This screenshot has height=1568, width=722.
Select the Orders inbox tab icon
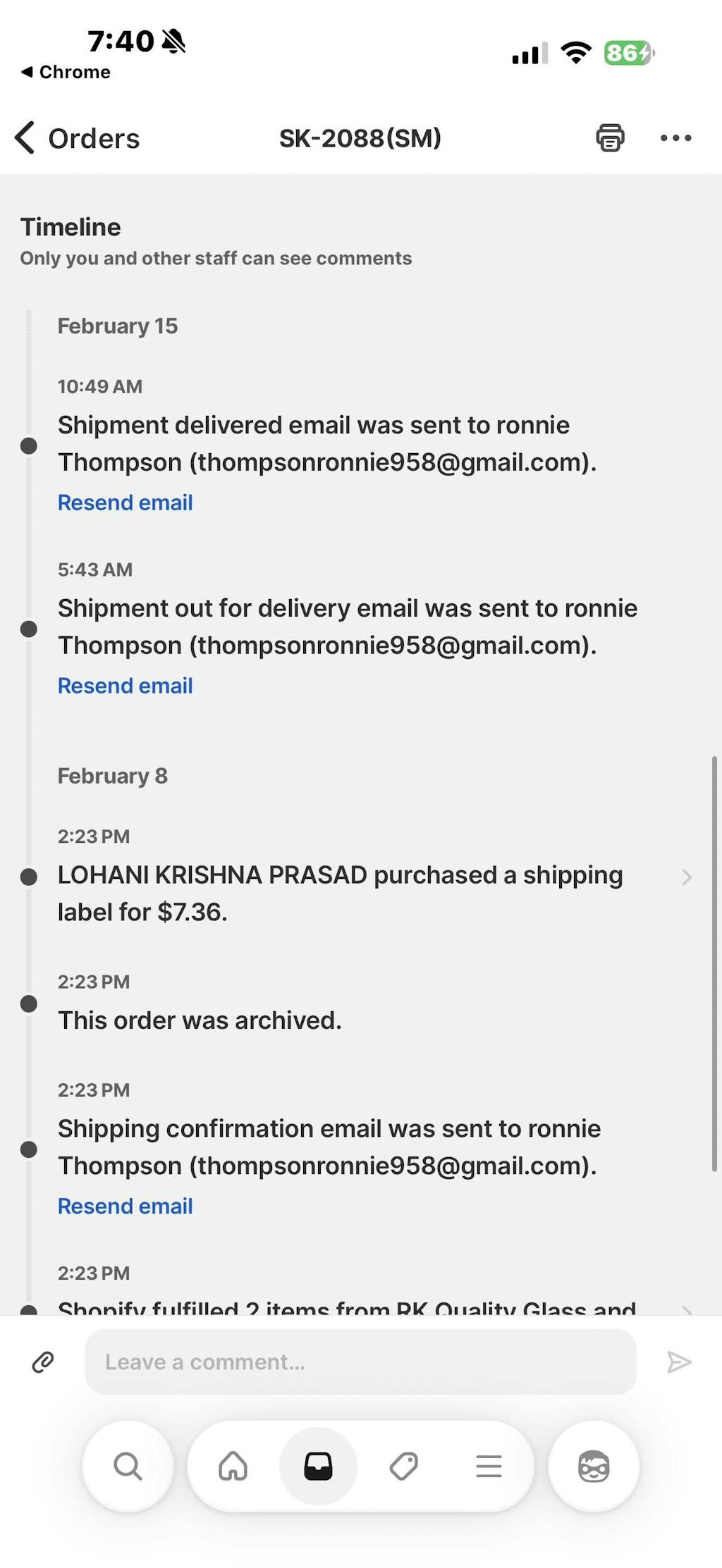pyautogui.click(x=318, y=1467)
